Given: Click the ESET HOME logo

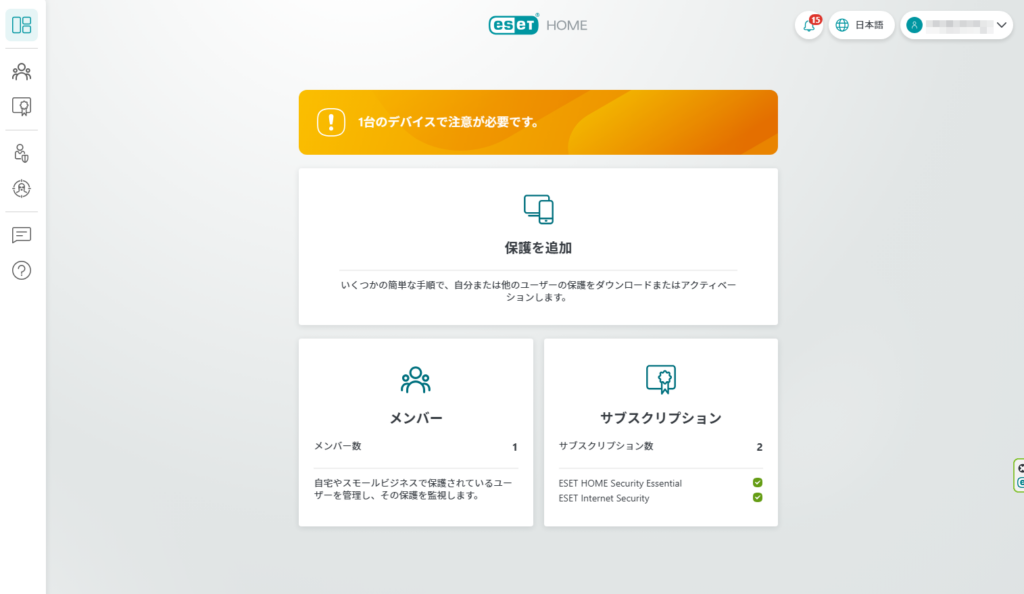Looking at the screenshot, I should (538, 25).
